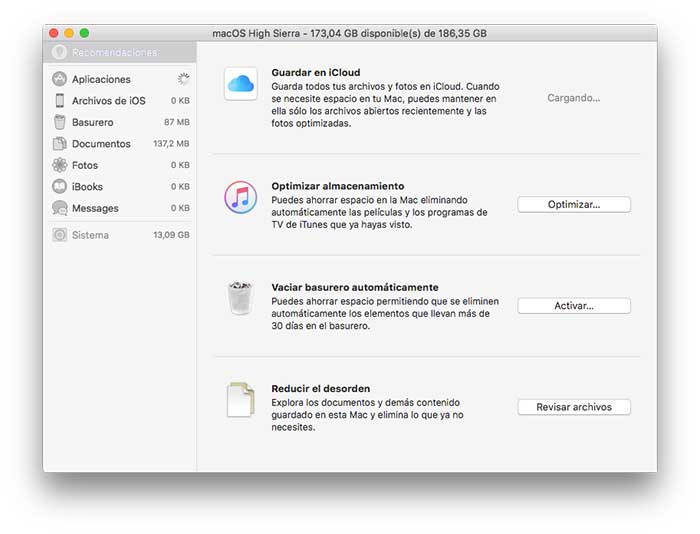Click the loading spinner beside Aplicaciones
The image size is (700, 534).
pos(183,79)
